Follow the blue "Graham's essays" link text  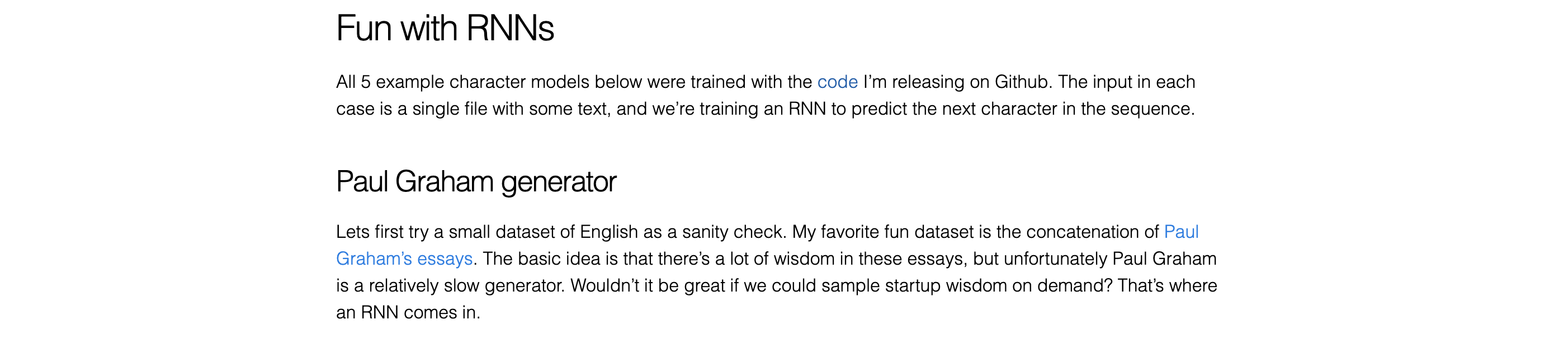pos(404,258)
